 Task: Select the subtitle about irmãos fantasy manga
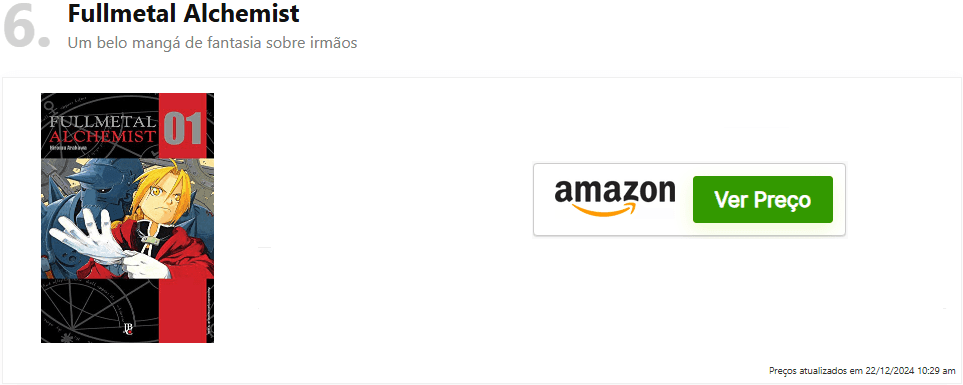click(x=212, y=43)
